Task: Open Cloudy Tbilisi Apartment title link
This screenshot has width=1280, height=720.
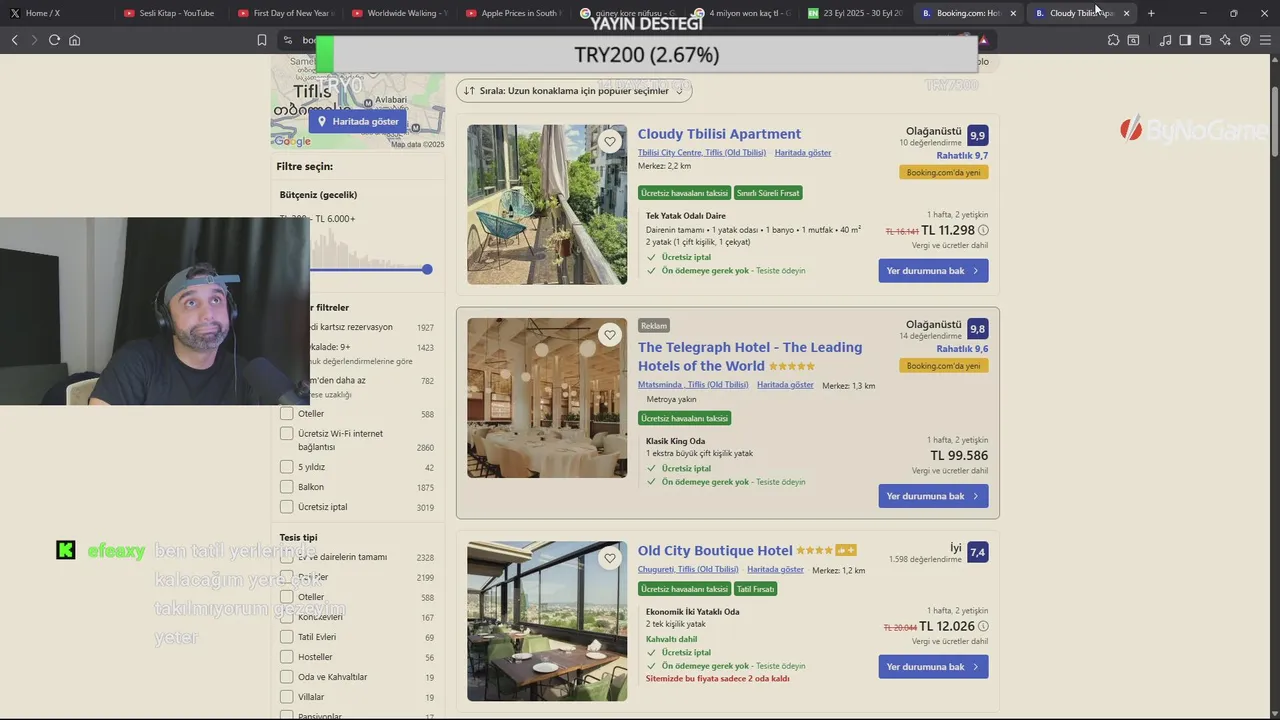Action: tap(719, 134)
